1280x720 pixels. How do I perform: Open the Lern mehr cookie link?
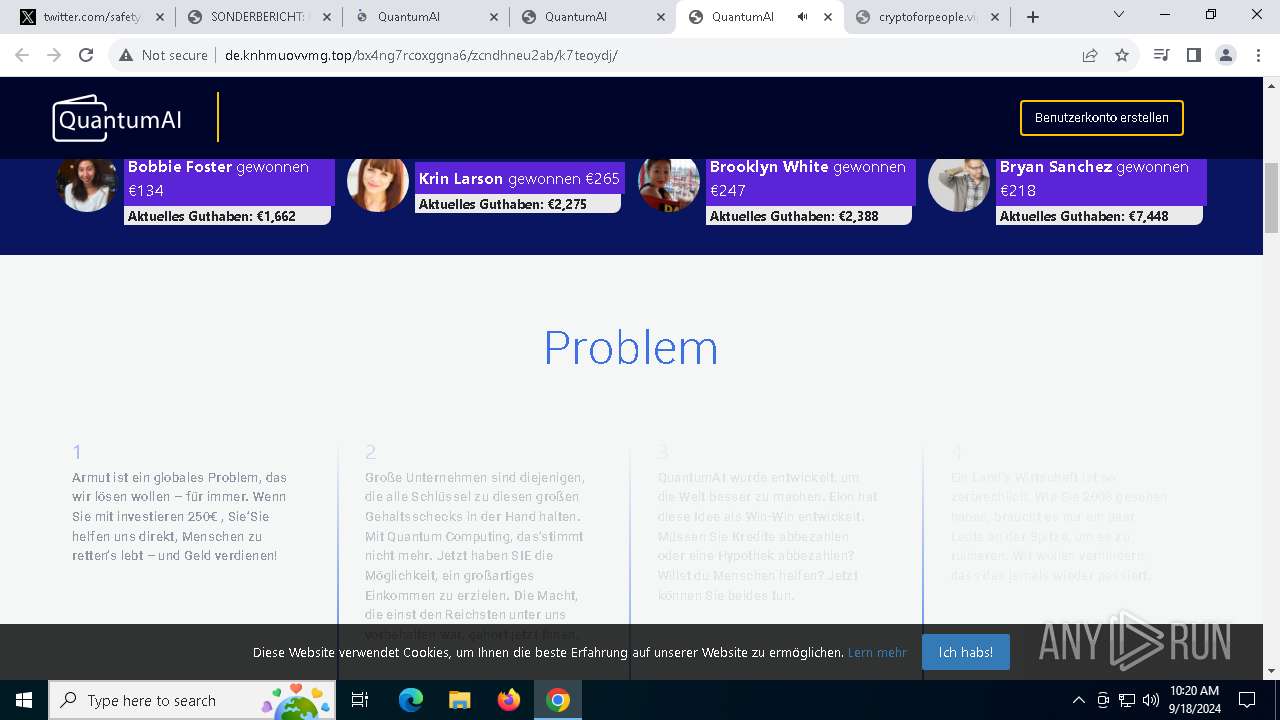click(877, 652)
